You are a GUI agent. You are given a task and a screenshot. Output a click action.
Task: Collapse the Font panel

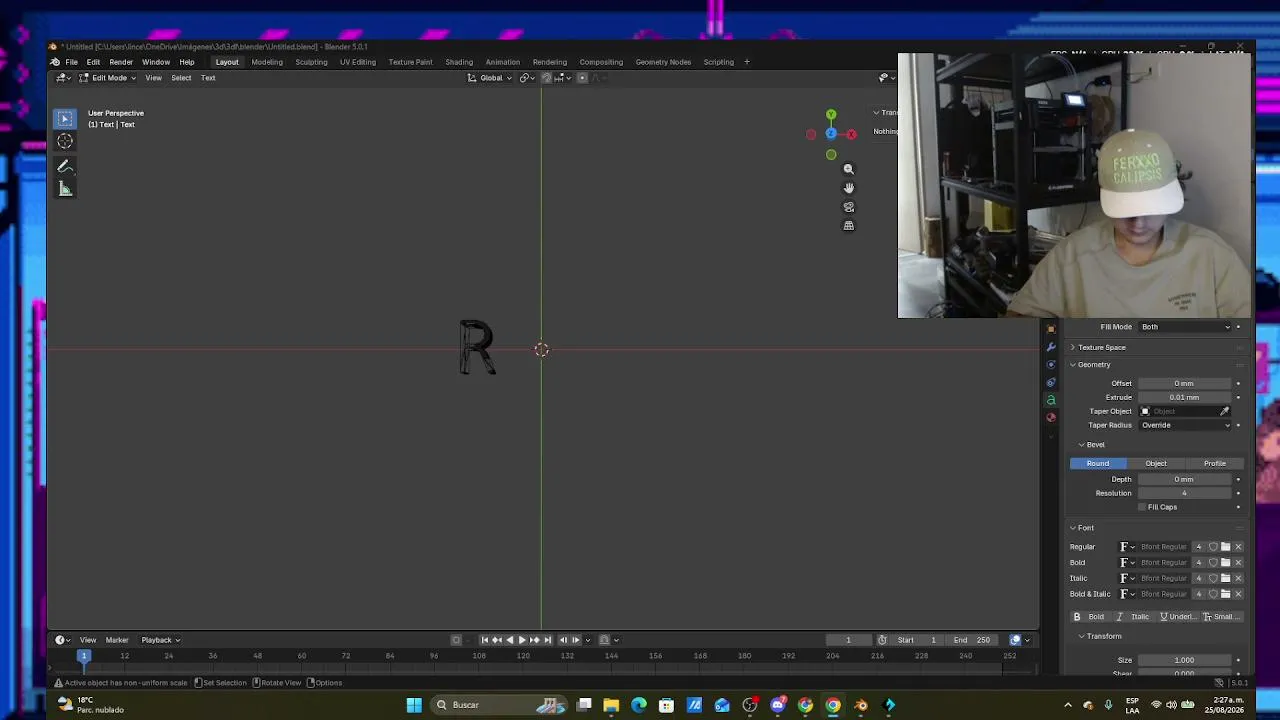click(x=1084, y=528)
